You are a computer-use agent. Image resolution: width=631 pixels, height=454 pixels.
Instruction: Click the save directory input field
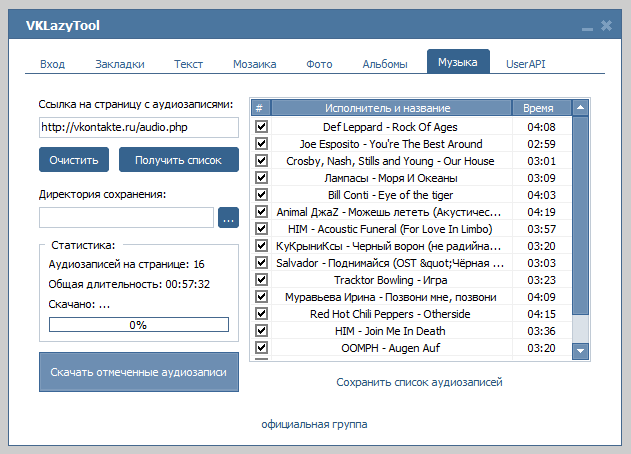[126, 218]
